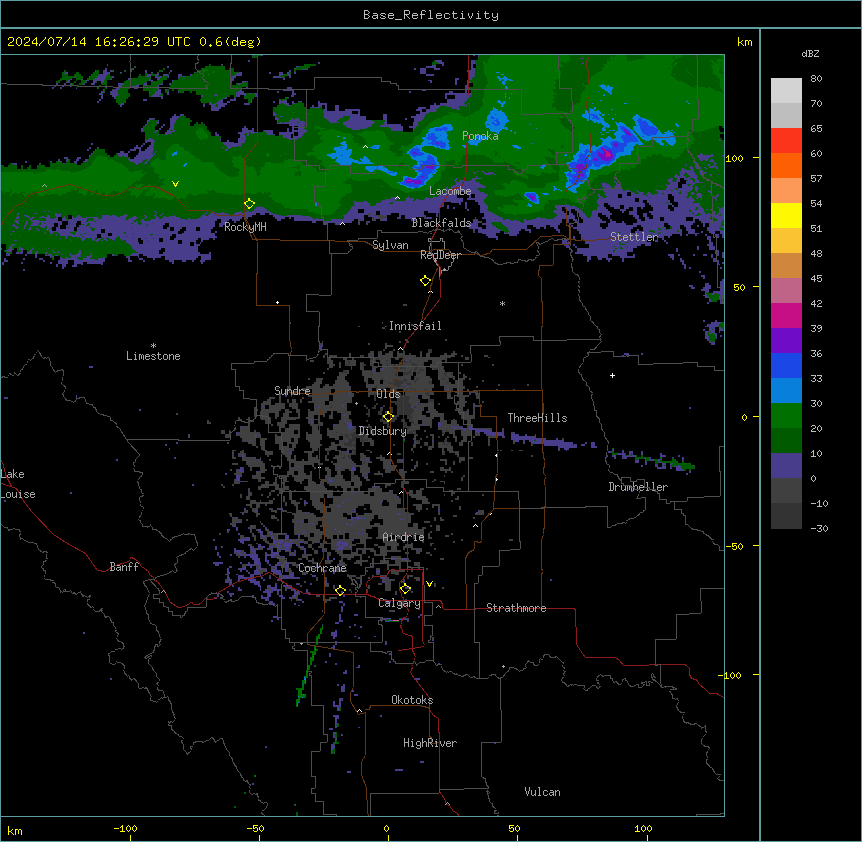The image size is (862, 842).
Task: Click the RedDeer city label
Action: coord(440,255)
